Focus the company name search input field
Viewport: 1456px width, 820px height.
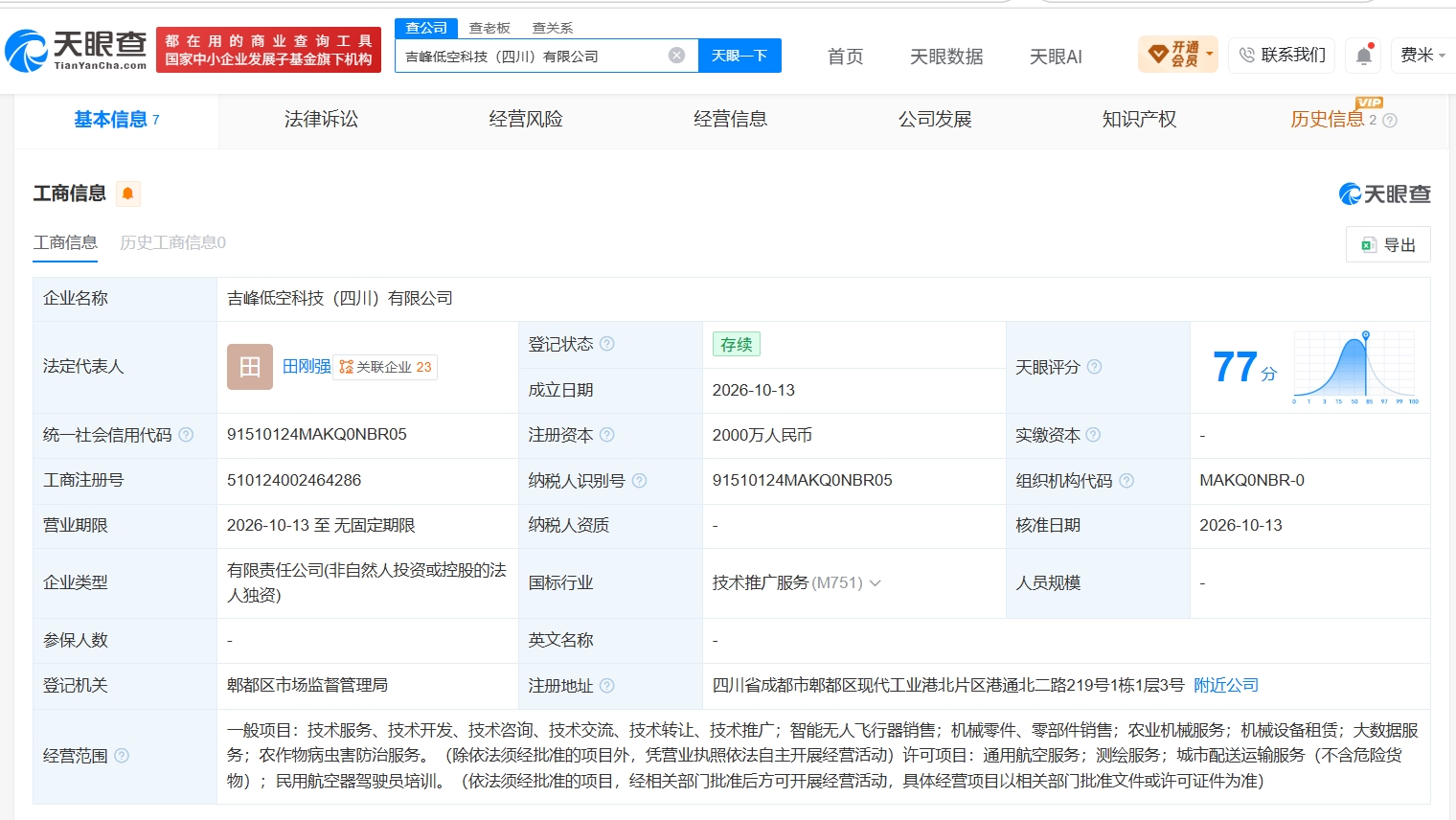pyautogui.click(x=533, y=56)
